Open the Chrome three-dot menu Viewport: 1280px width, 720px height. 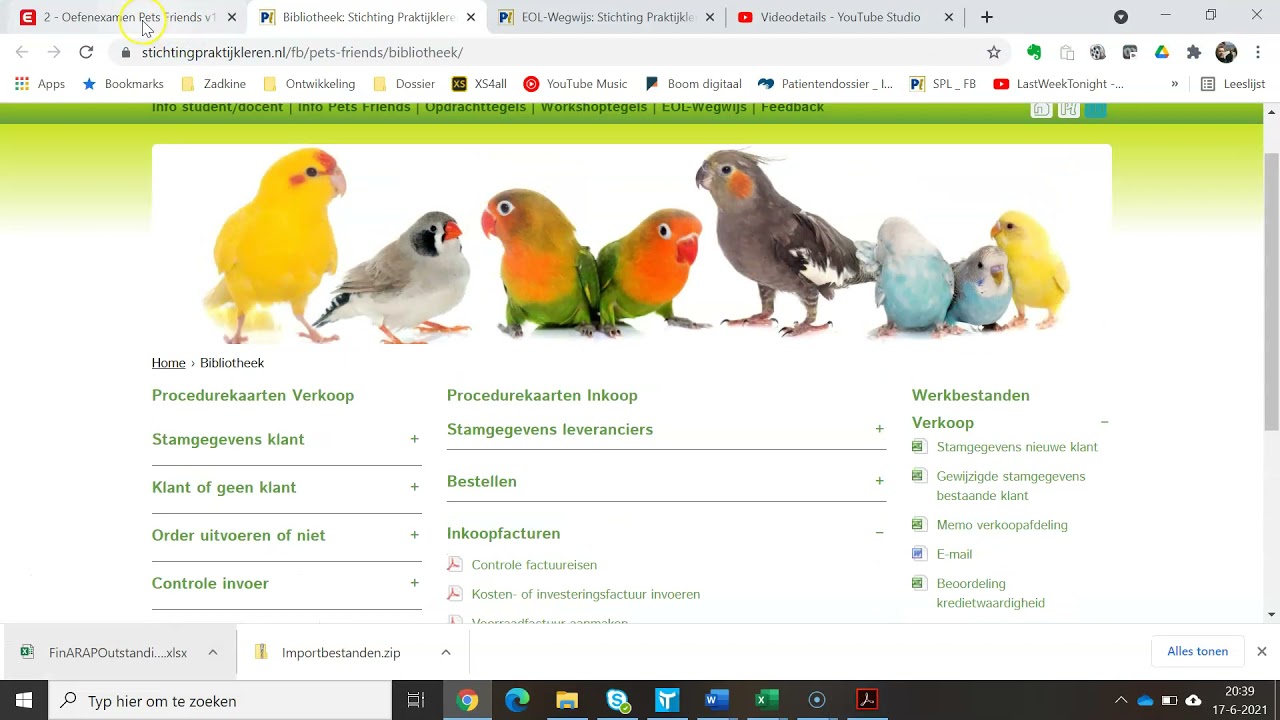[1258, 52]
